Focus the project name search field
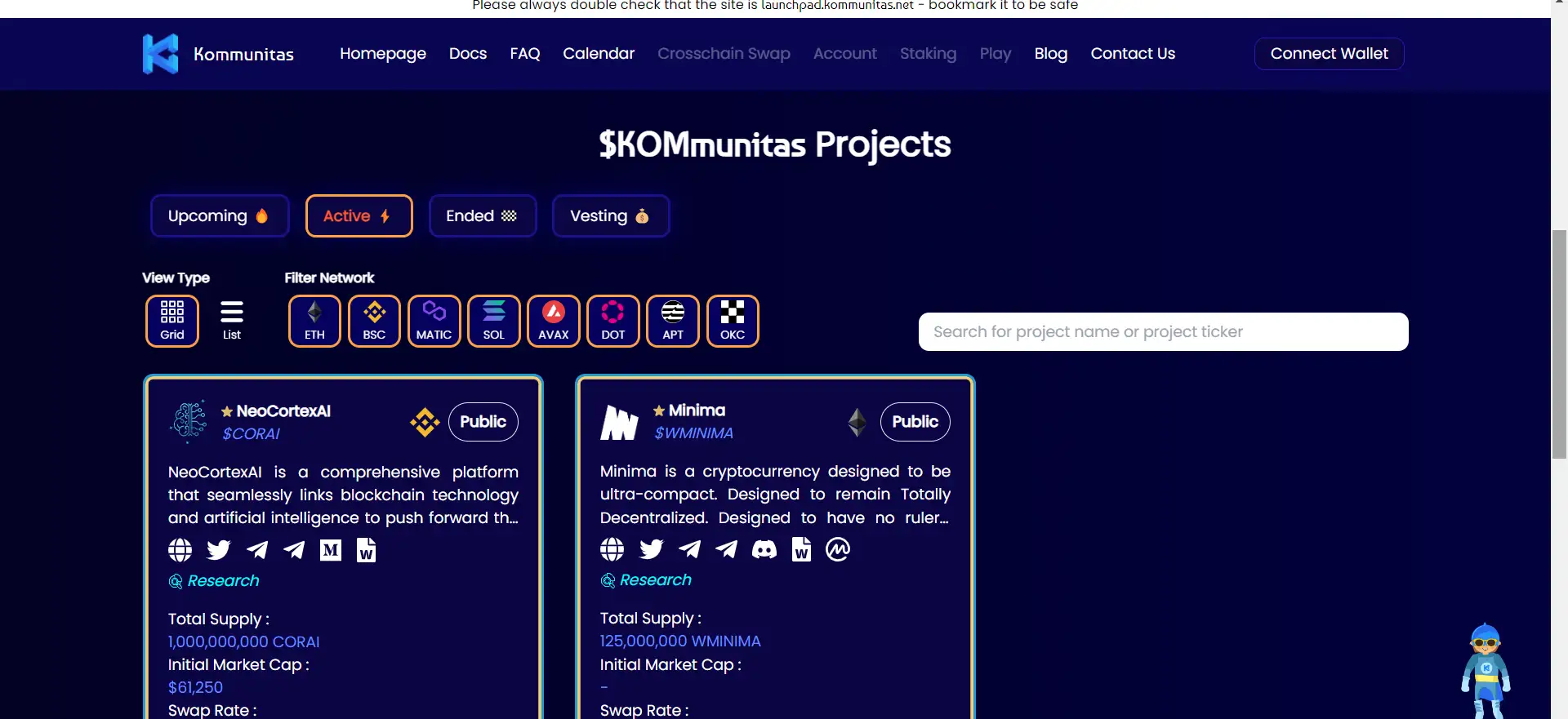The width and height of the screenshot is (1568, 719). tap(1163, 332)
